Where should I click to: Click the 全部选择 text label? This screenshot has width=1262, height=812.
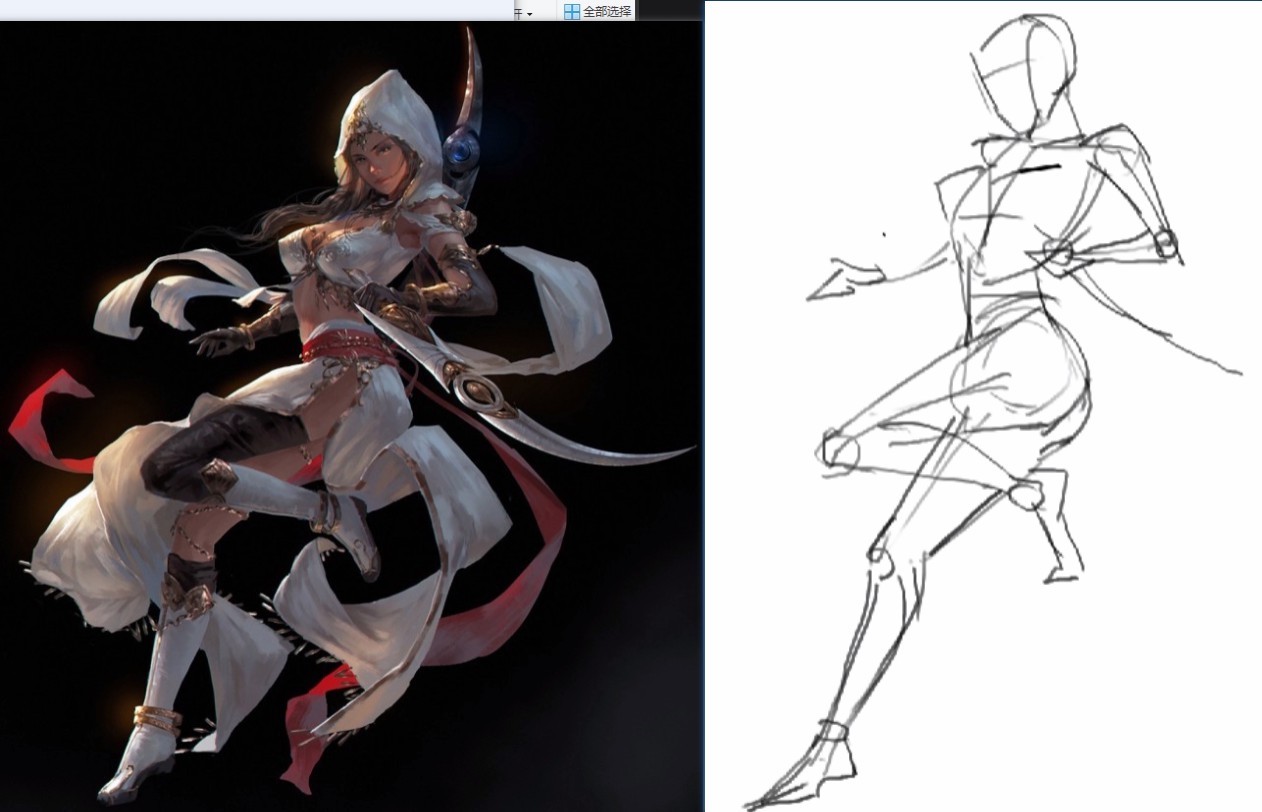click(x=607, y=11)
